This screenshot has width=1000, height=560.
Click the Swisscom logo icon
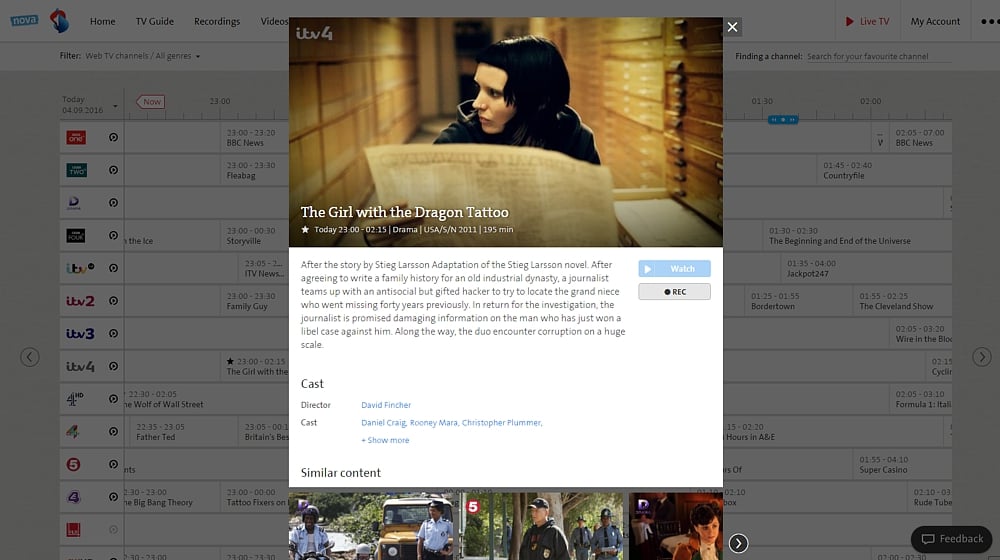59,20
